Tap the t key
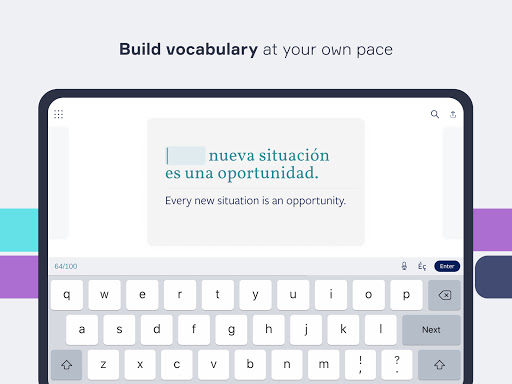Image resolution: width=512 pixels, height=384 pixels. click(x=217, y=295)
